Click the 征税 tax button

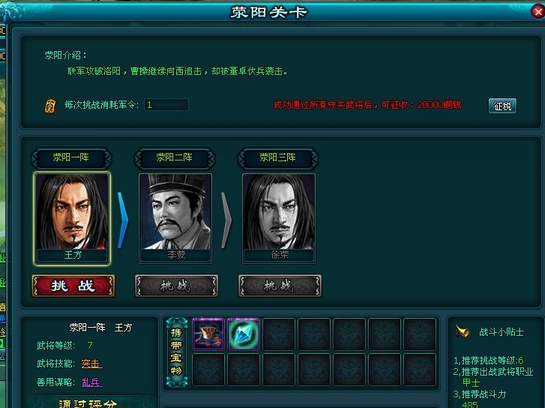click(x=502, y=106)
